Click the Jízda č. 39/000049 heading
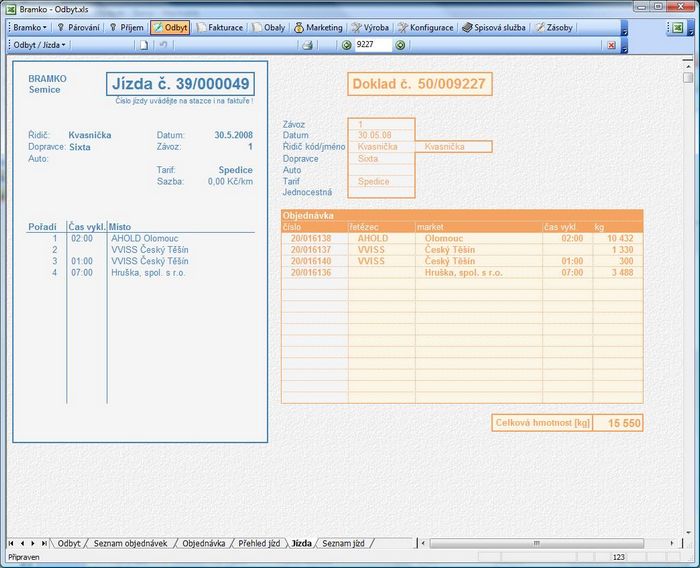Screen dimensions: 700x568 click(x=180, y=84)
